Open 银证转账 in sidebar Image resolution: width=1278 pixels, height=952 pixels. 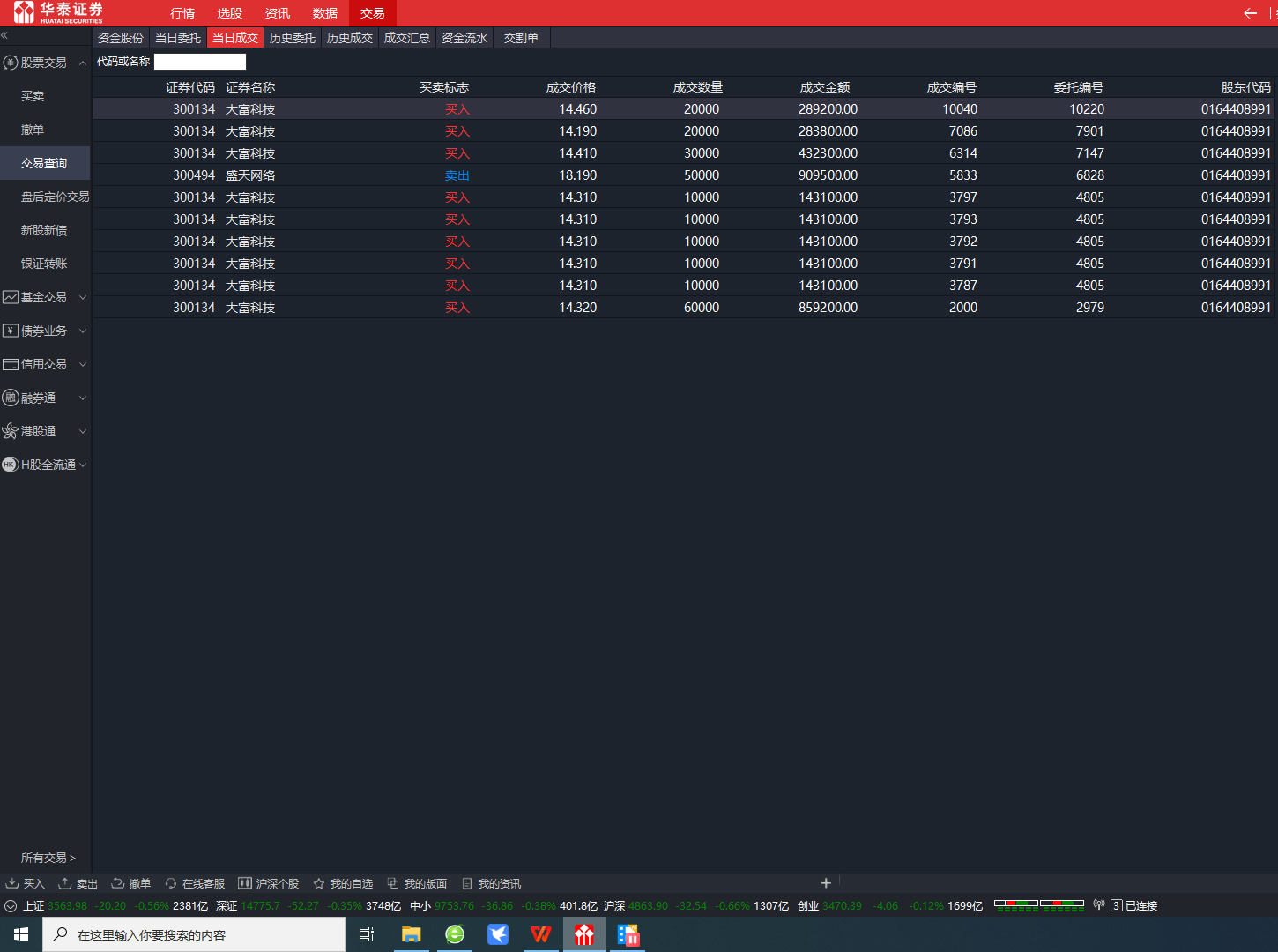tap(45, 264)
